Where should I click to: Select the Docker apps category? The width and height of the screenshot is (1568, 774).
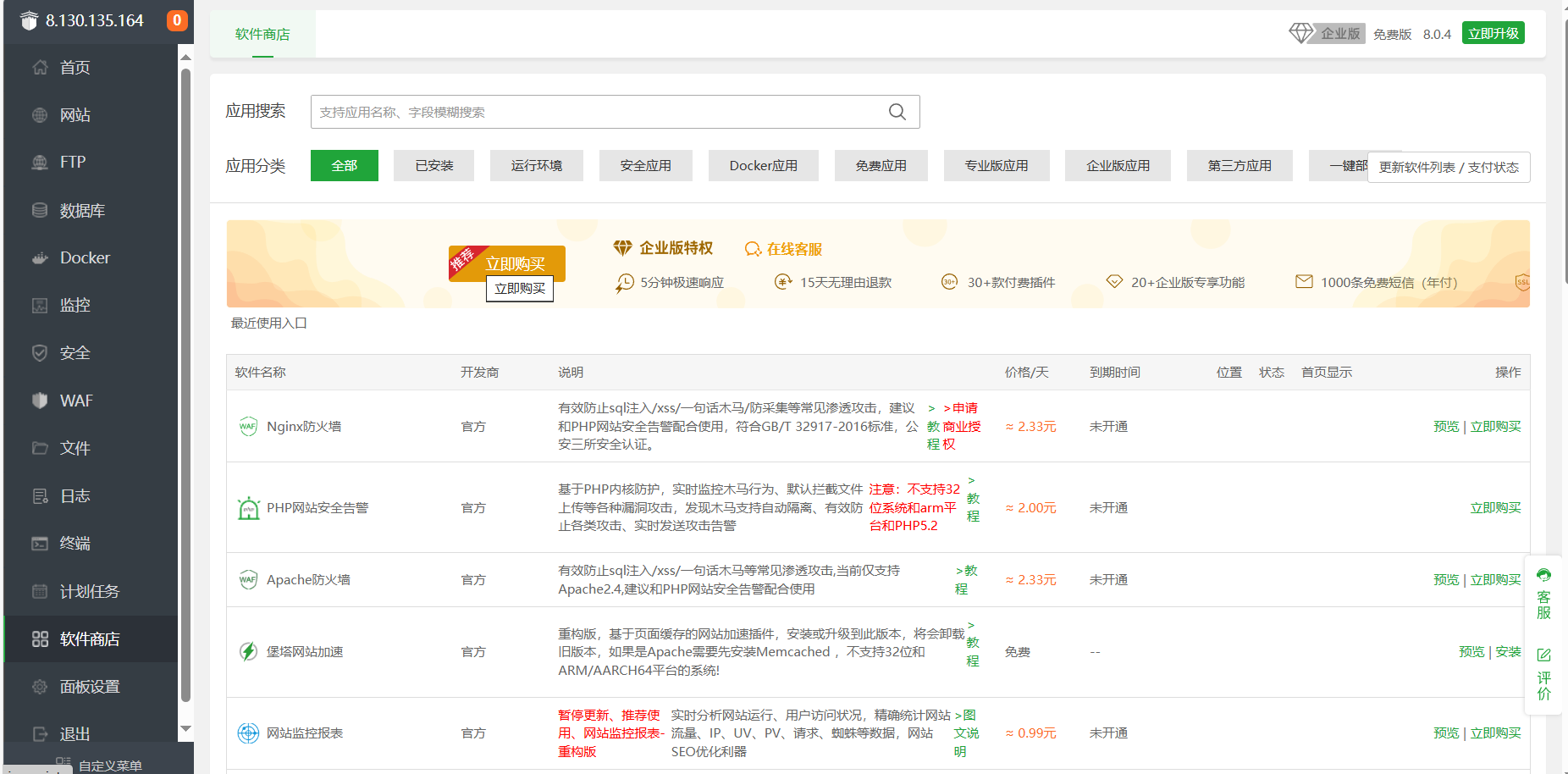pyautogui.click(x=763, y=166)
